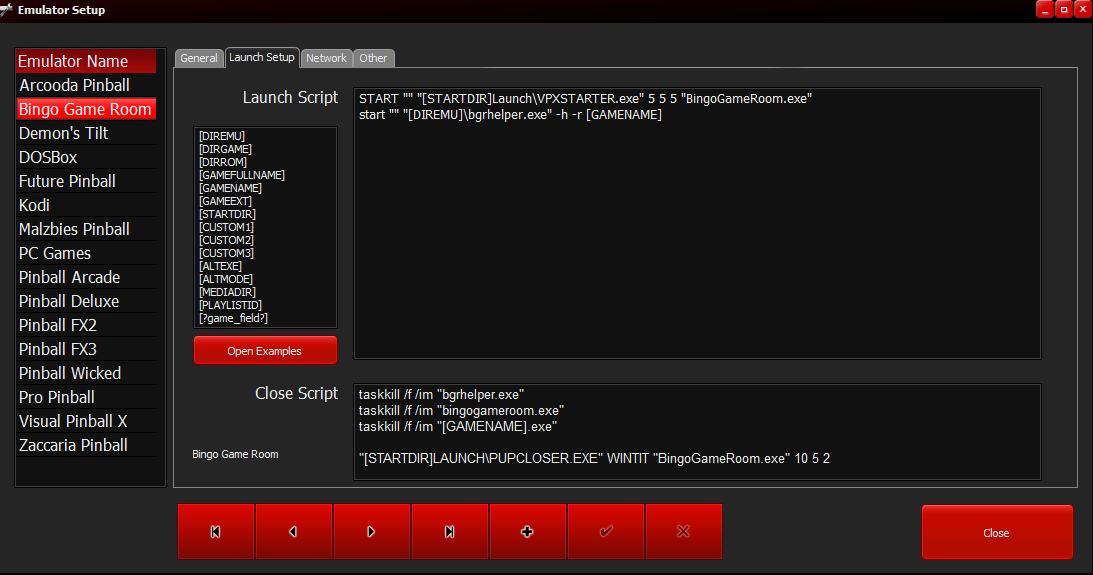1093x575 pixels.
Task: Switch to the General tab
Action: 199,58
